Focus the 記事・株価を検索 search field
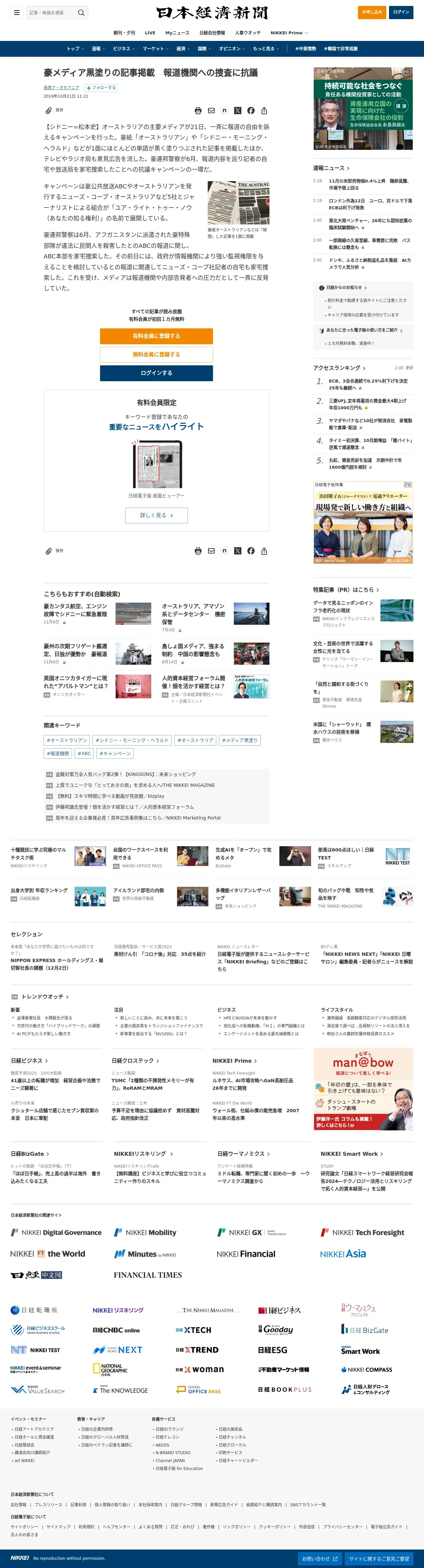The width and height of the screenshot is (424, 1568). pos(51,12)
